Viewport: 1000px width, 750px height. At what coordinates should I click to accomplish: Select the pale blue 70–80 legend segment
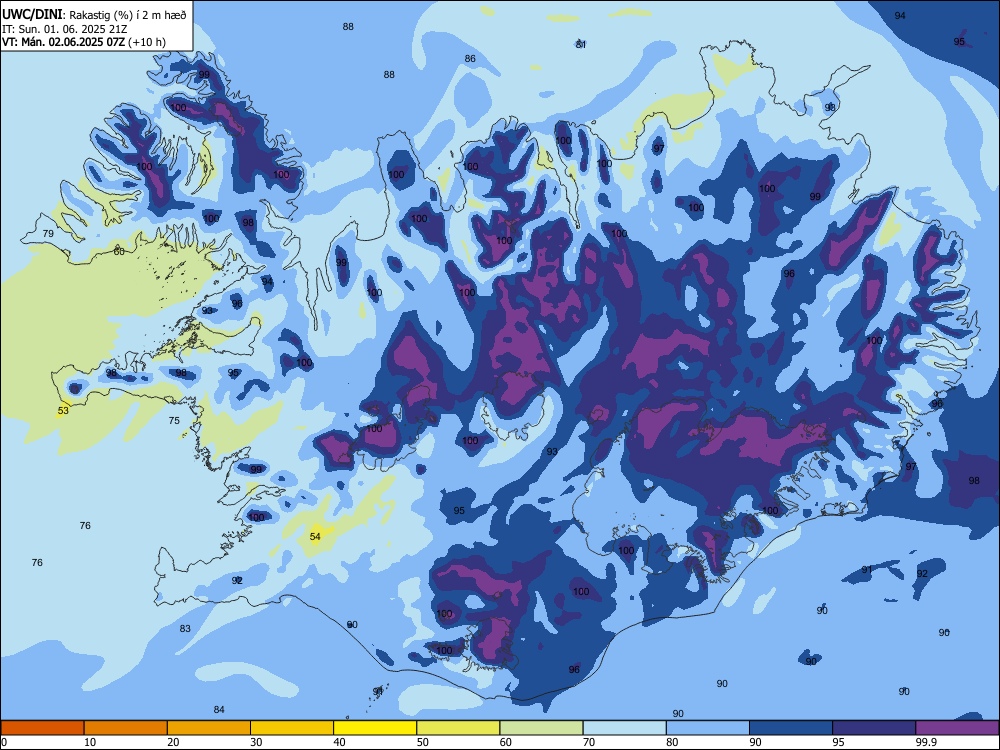click(x=624, y=728)
